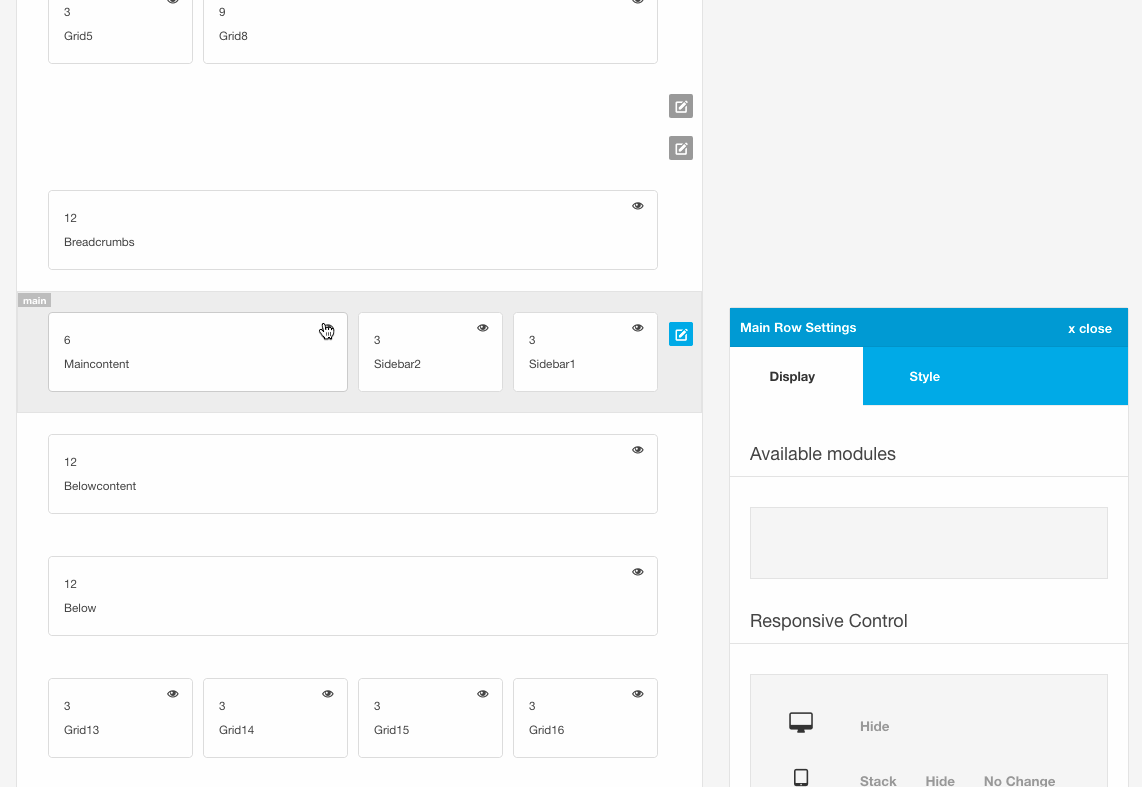Click the 'Responsive Control' heading
The height and width of the screenshot is (787, 1142).
pyautogui.click(x=828, y=621)
